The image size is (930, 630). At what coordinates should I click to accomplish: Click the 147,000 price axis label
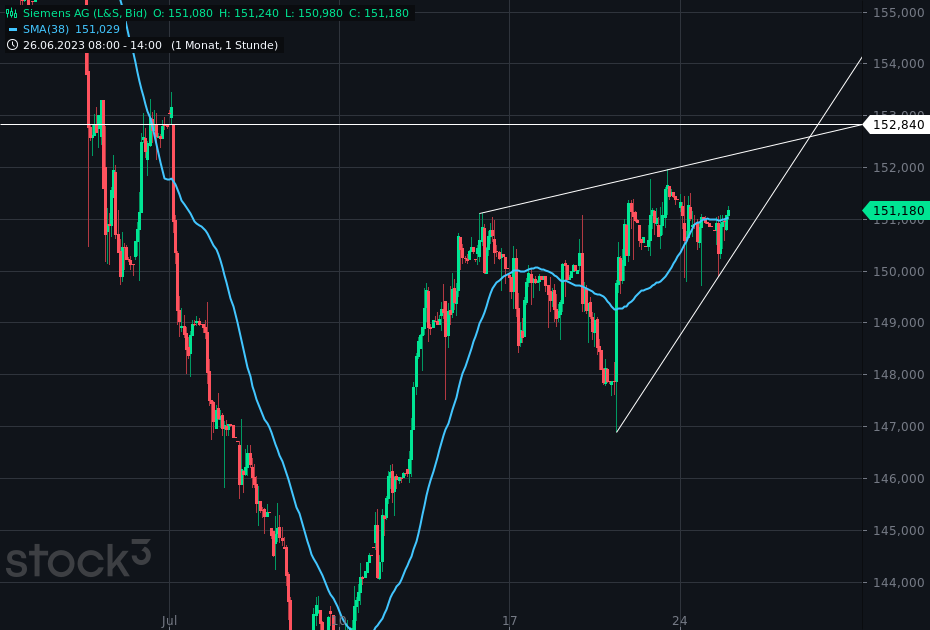(899, 427)
